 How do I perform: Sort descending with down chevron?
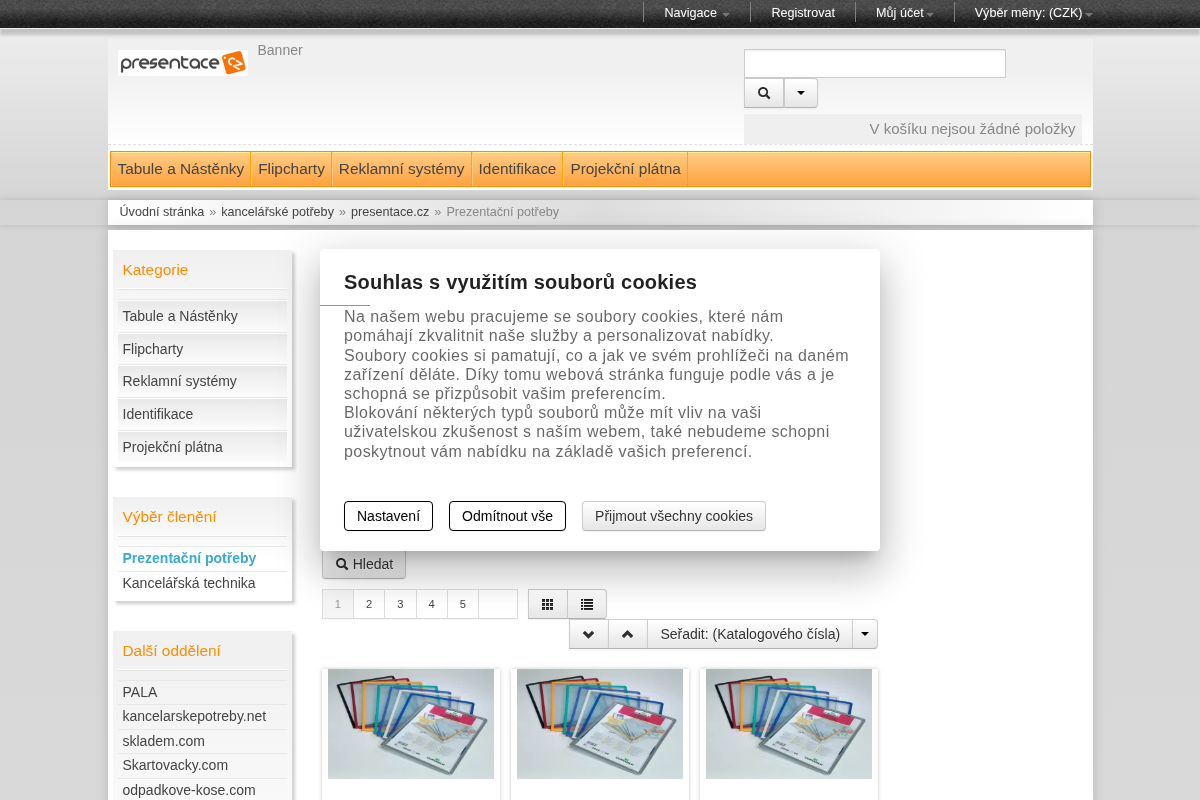tap(589, 634)
